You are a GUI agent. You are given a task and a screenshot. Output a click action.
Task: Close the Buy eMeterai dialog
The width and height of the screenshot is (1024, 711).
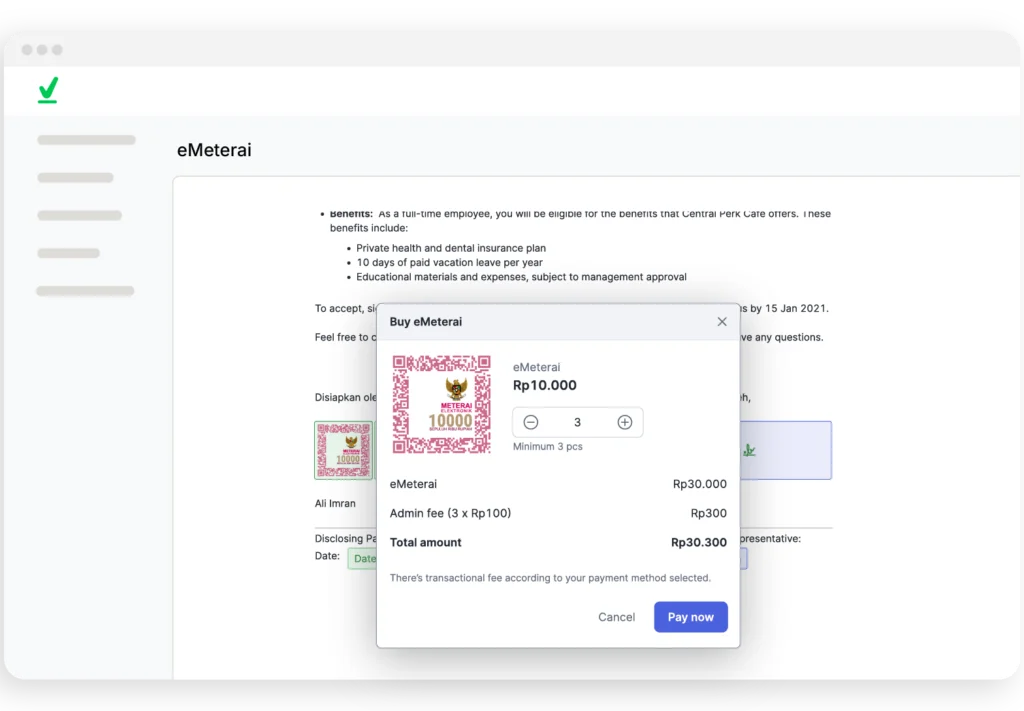tap(722, 322)
